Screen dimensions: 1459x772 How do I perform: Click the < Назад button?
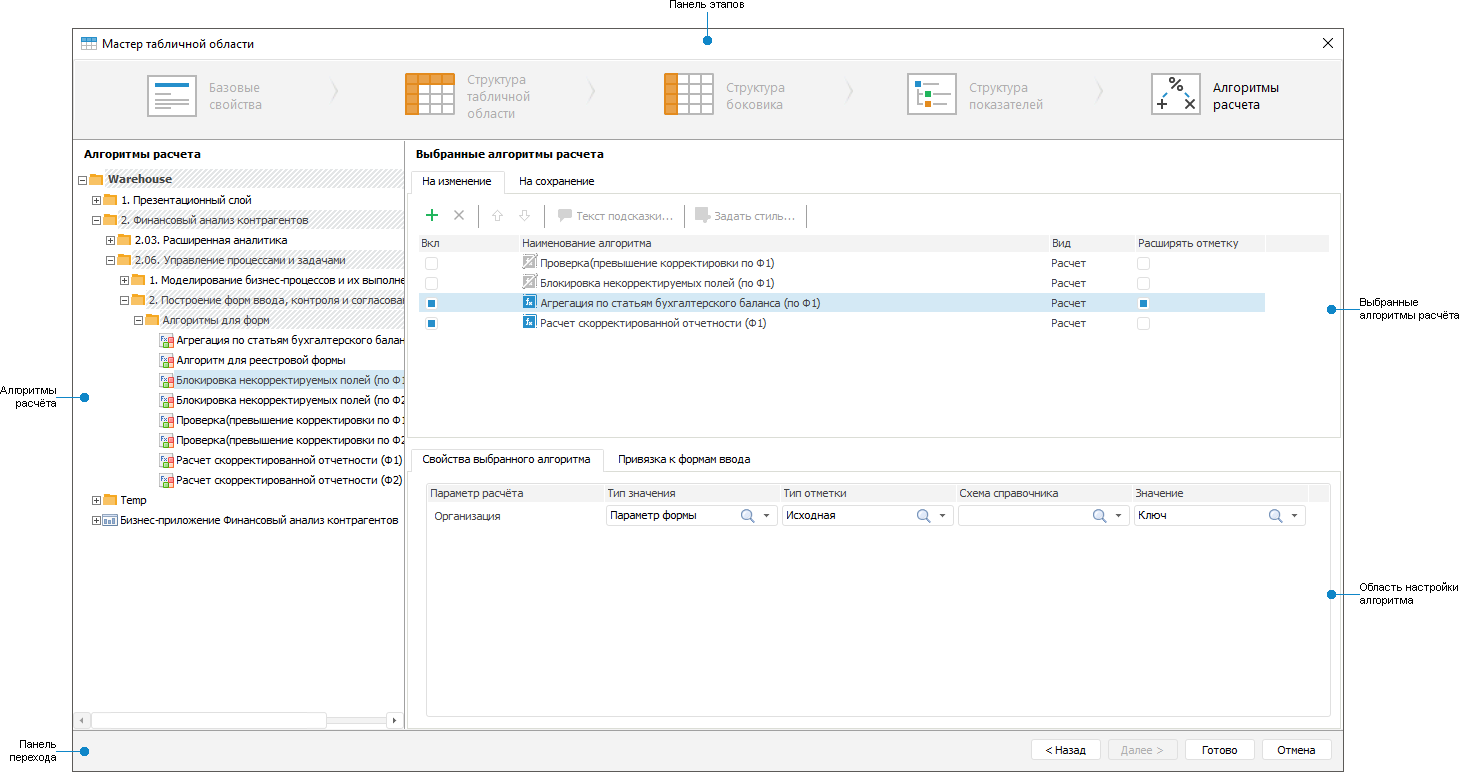[1066, 750]
